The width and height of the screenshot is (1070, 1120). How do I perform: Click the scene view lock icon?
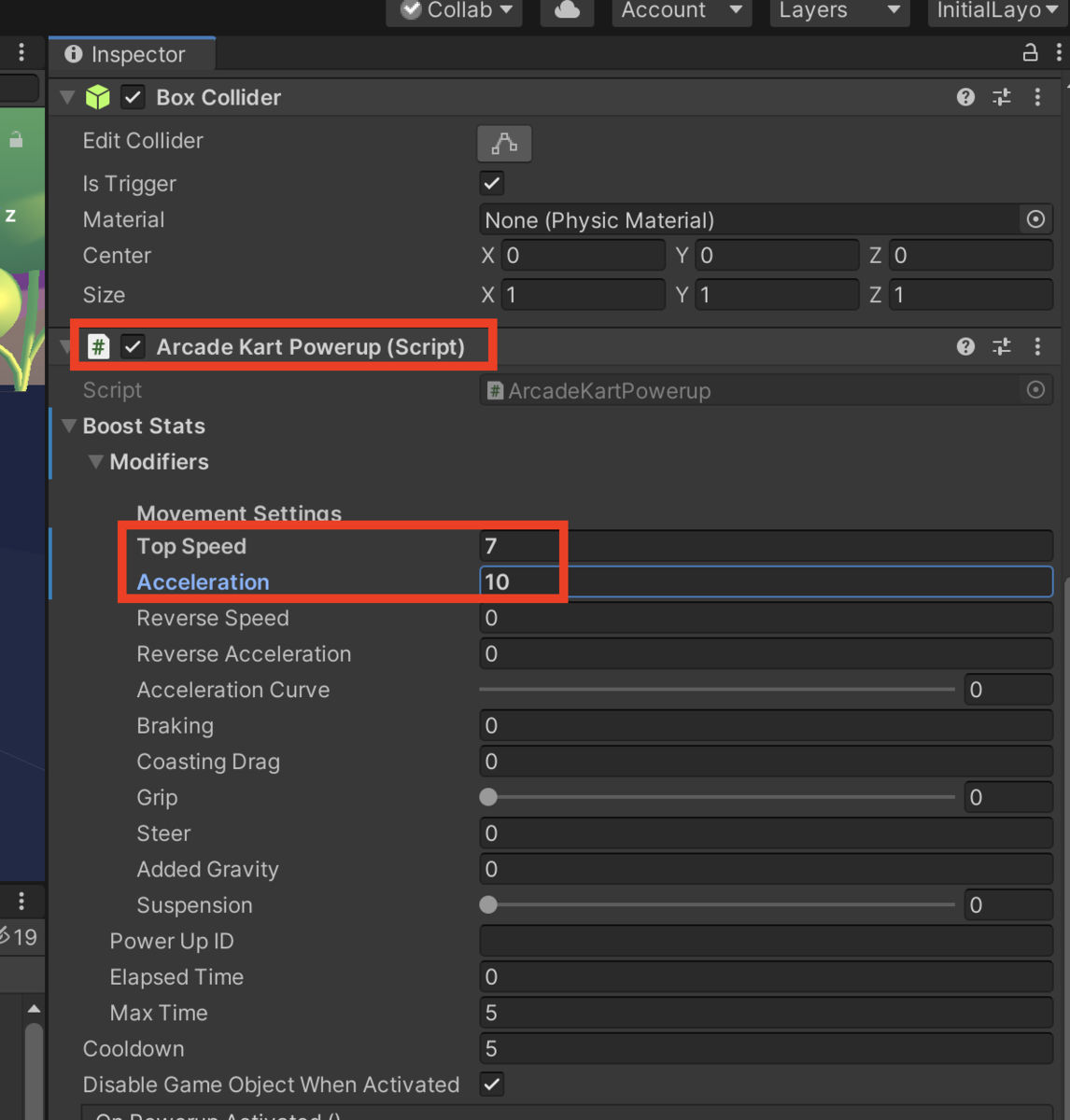click(16, 140)
